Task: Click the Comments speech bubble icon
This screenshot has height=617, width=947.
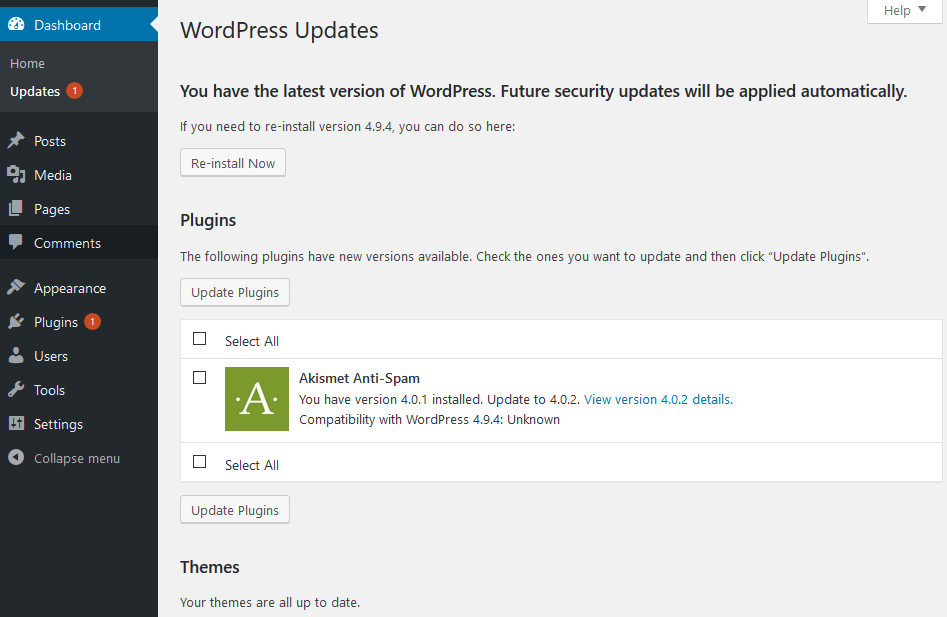Action: point(16,243)
